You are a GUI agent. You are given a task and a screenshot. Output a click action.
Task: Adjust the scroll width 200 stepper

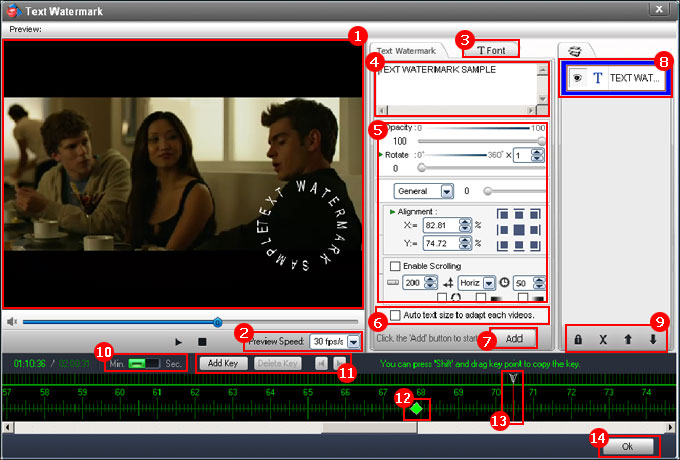coord(430,283)
